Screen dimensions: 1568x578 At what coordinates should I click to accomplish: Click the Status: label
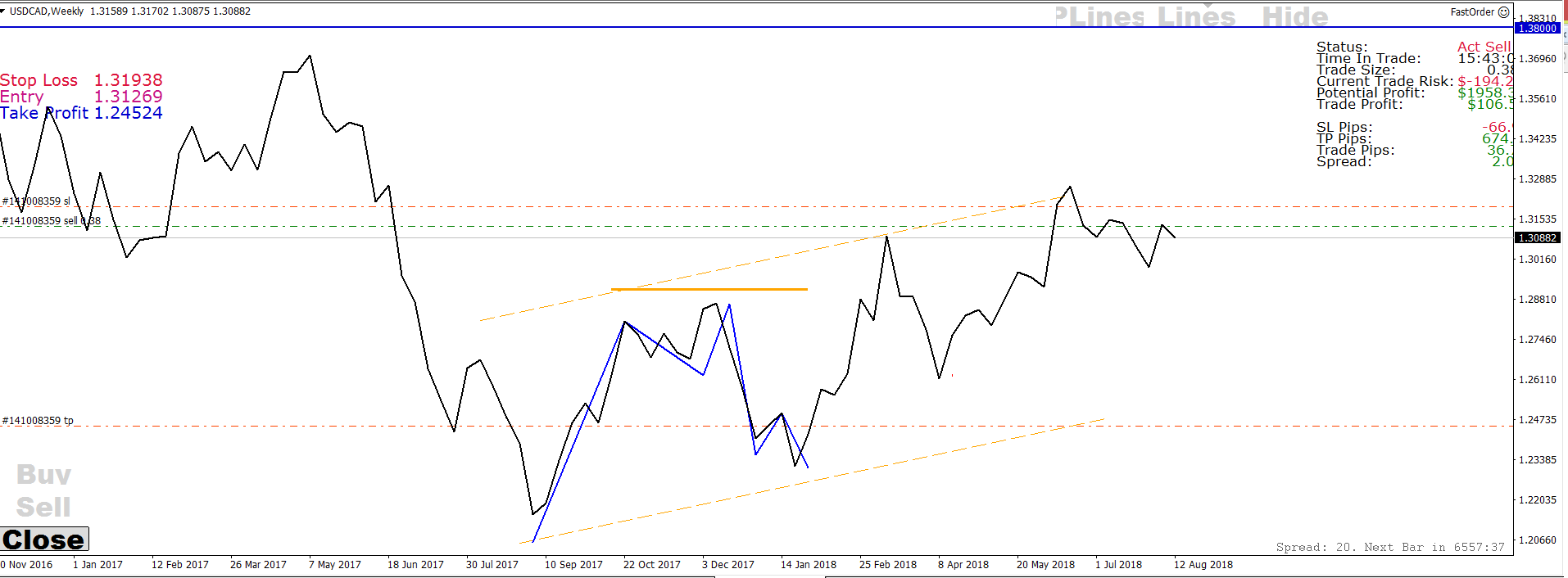pos(1342,47)
